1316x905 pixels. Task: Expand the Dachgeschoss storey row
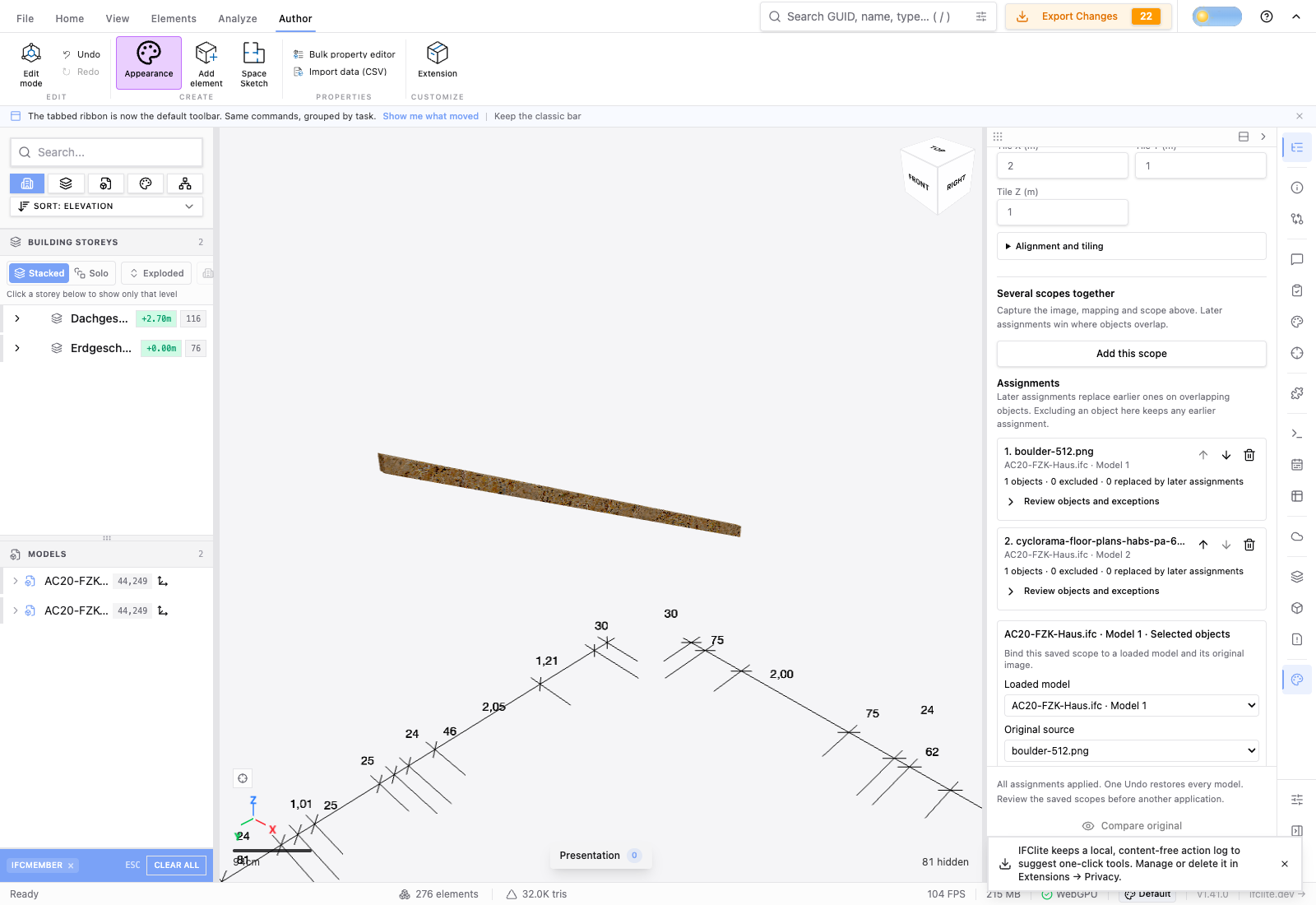pos(17,318)
